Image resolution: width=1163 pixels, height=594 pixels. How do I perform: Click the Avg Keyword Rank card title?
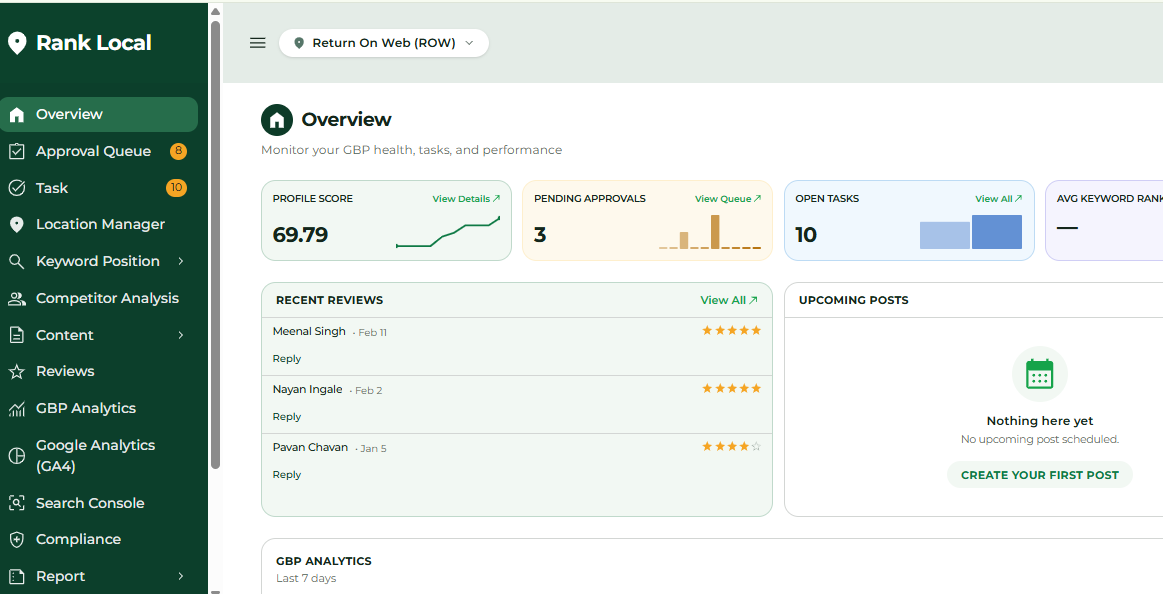pos(1110,199)
